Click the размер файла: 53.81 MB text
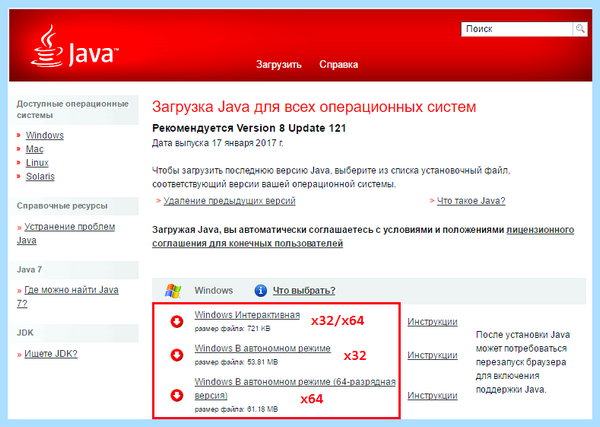 [236, 362]
